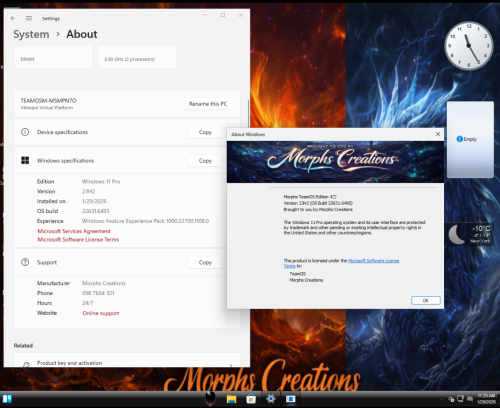The image size is (500, 408).
Task: Select the Morphs Creations manufacturer value
Action: 104,283
